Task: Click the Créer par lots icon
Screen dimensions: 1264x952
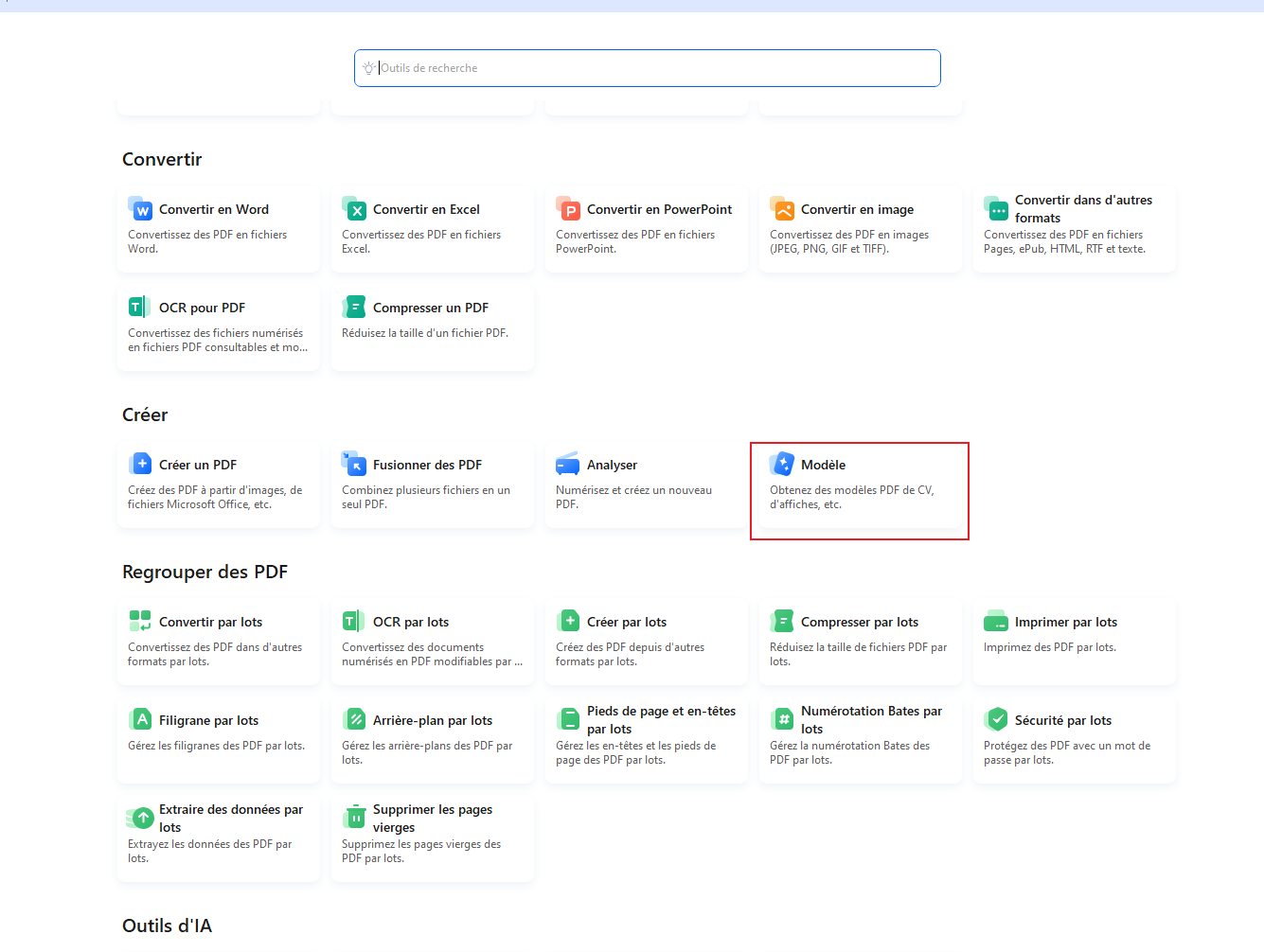Action: tap(568, 621)
